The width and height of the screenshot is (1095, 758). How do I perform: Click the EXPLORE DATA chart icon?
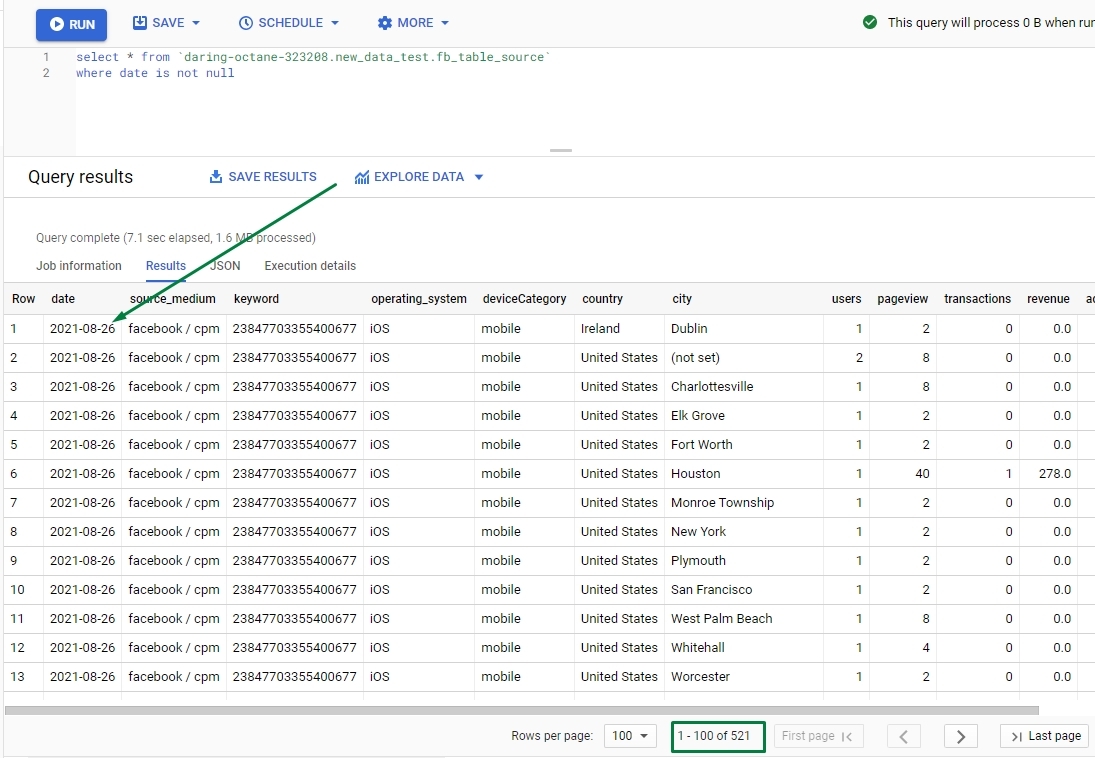point(362,177)
